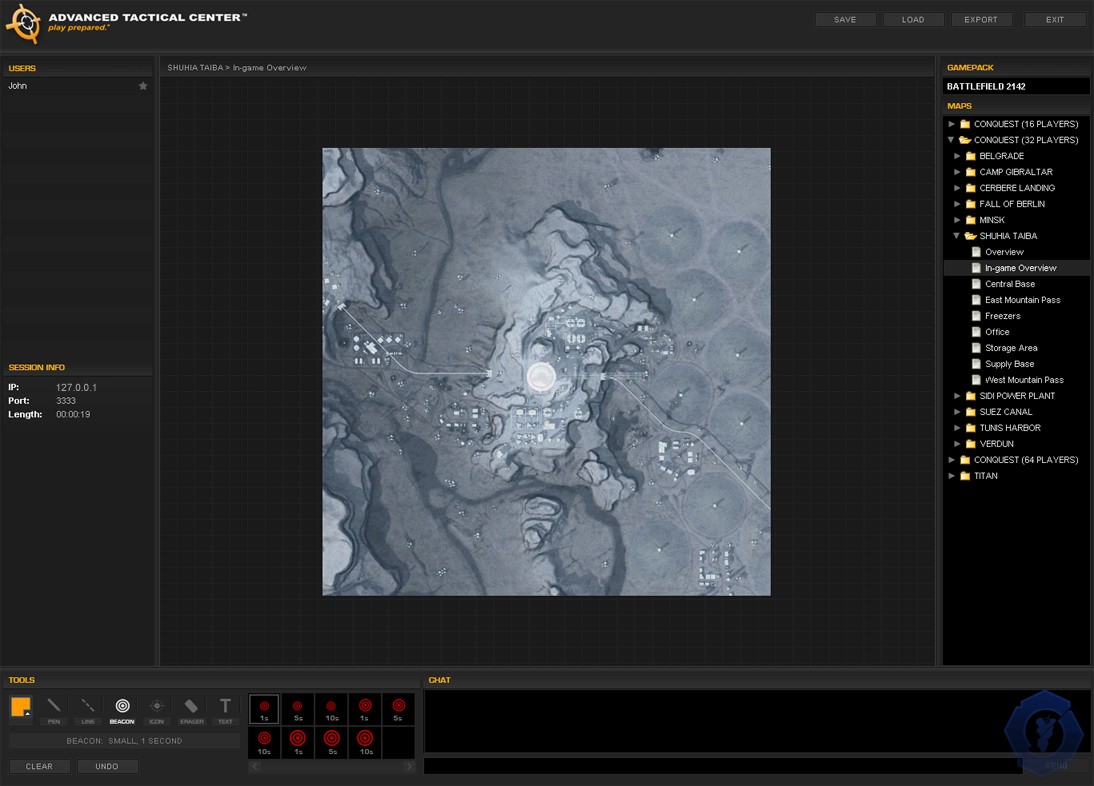
Task: Expand the BELGRADE map folder
Action: click(957, 156)
